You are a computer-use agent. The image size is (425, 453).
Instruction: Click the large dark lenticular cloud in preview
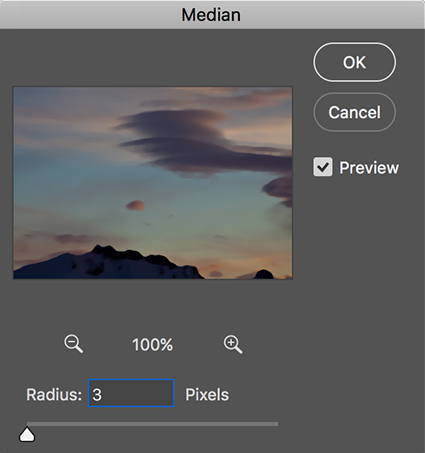tap(200, 143)
